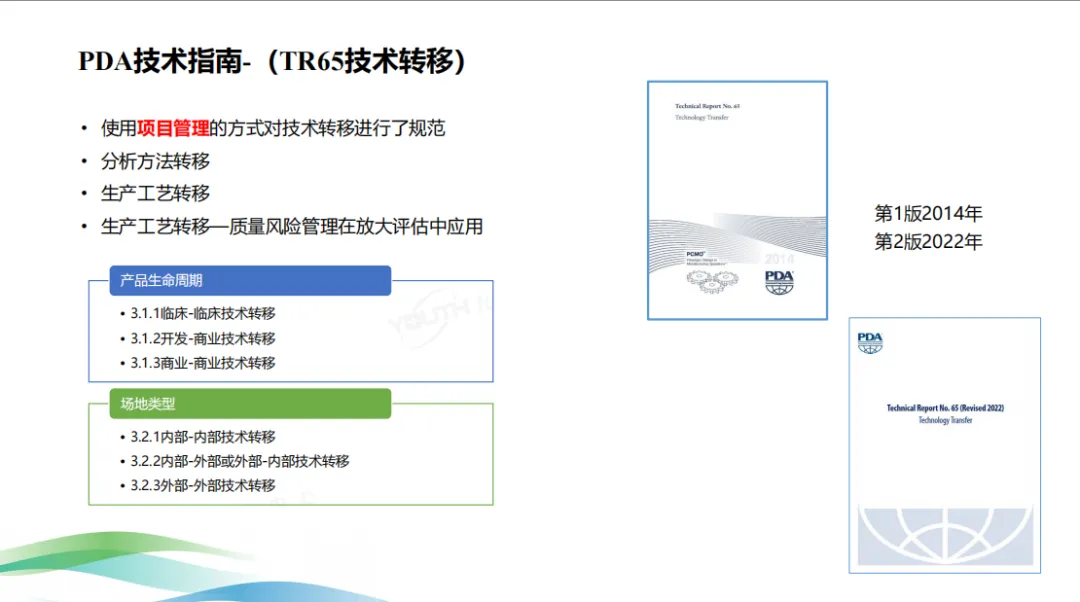Click bullet line 分析方法转移
The height and width of the screenshot is (602, 1080).
(155, 161)
